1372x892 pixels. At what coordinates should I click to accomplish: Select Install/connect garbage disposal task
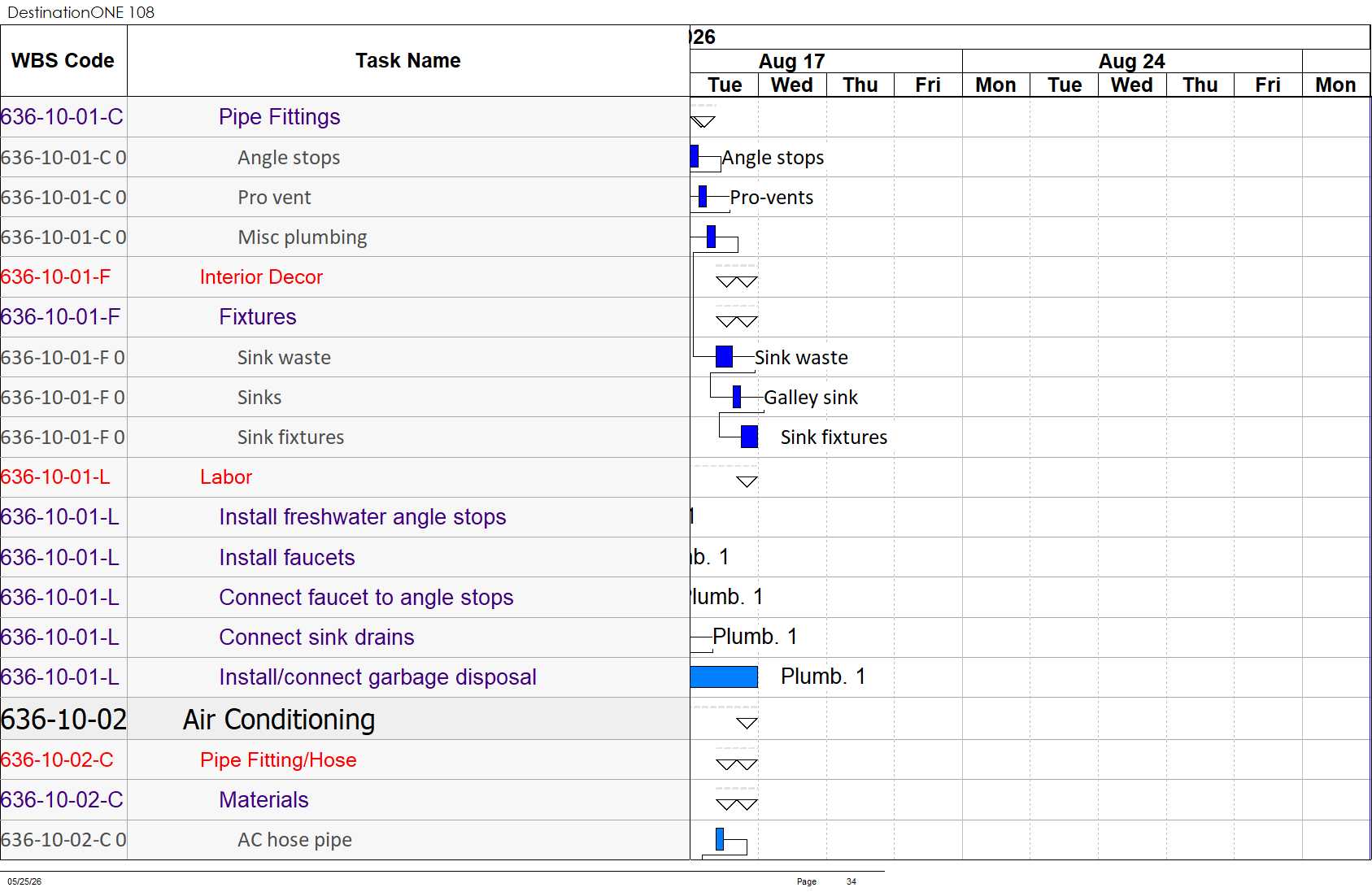pyautogui.click(x=377, y=677)
